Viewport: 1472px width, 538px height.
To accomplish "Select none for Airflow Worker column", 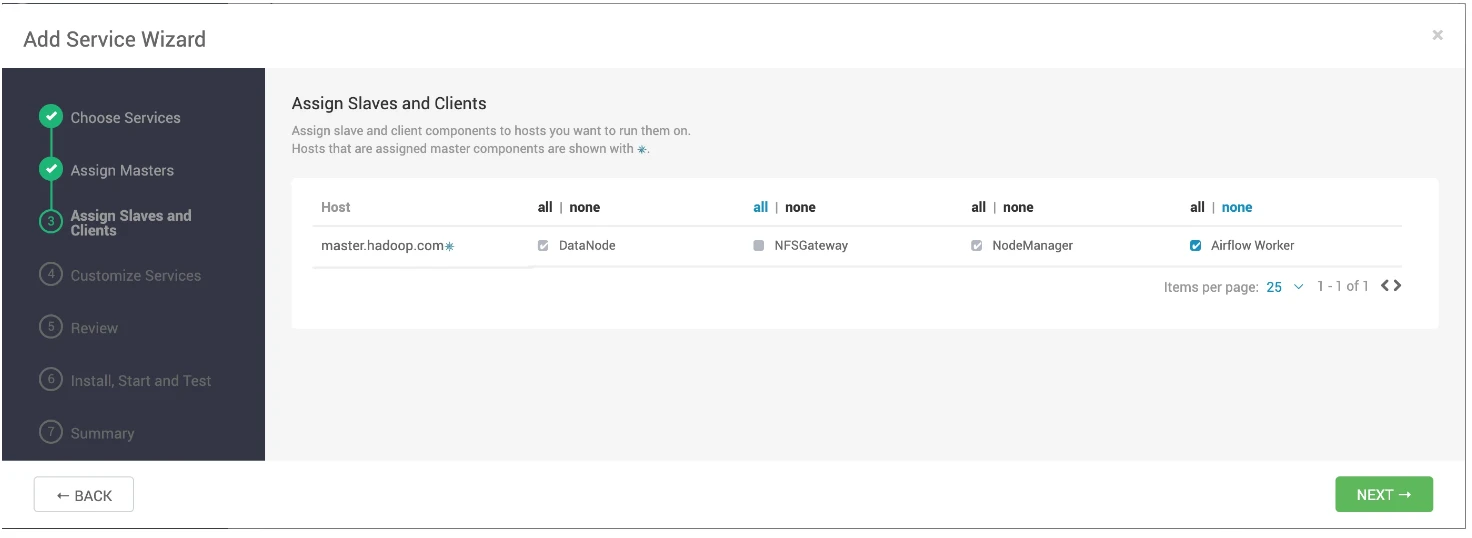I will pyautogui.click(x=1237, y=207).
